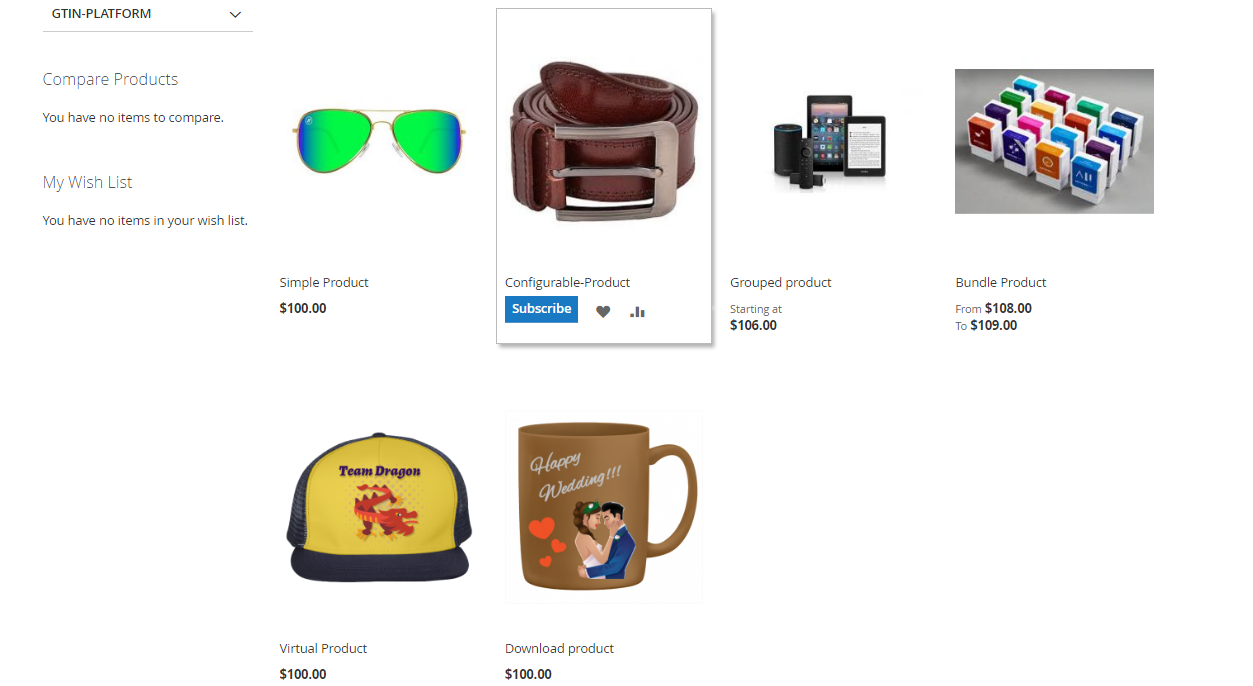Viewport: 1253px width, 686px height.
Task: Open the Virtual Product link
Action: tap(323, 649)
